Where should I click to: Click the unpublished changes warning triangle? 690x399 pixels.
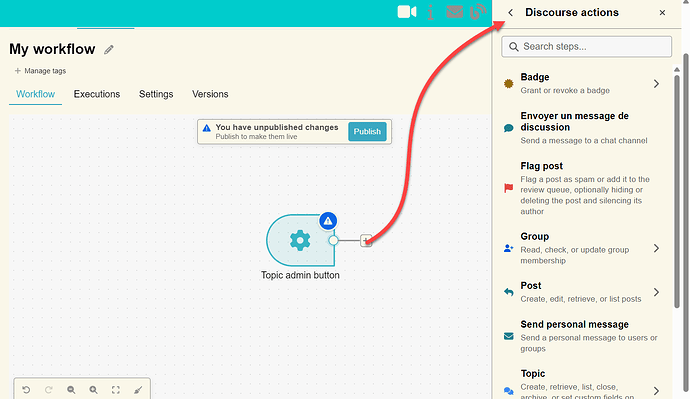(206, 128)
